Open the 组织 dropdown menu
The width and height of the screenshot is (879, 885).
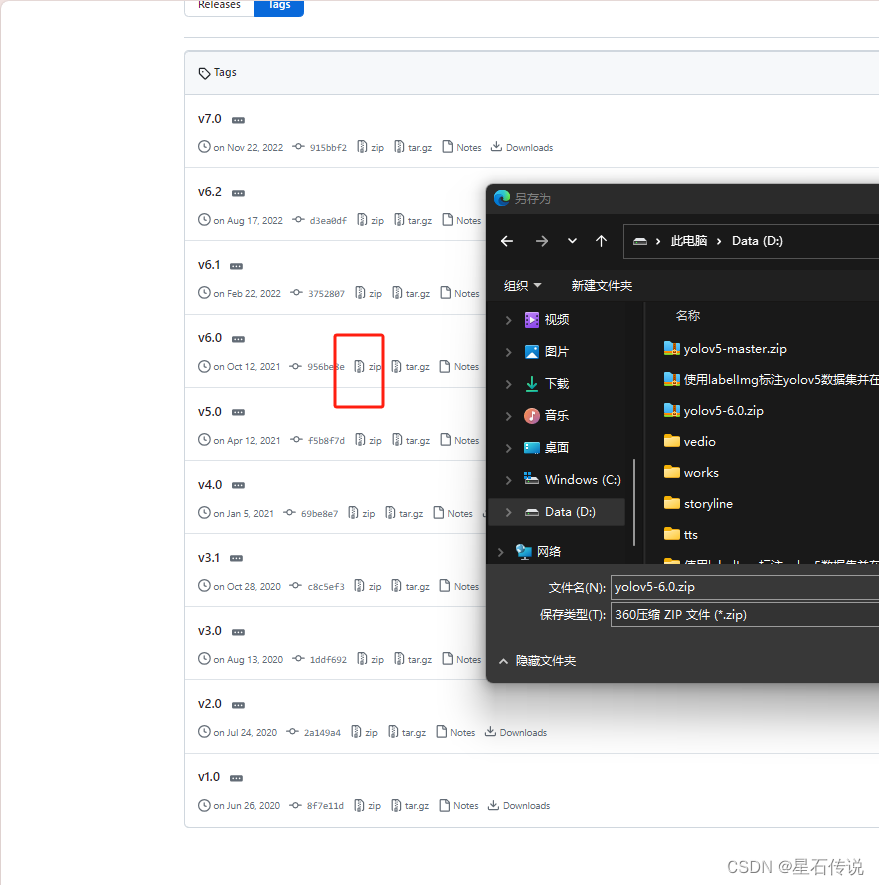tap(522, 286)
